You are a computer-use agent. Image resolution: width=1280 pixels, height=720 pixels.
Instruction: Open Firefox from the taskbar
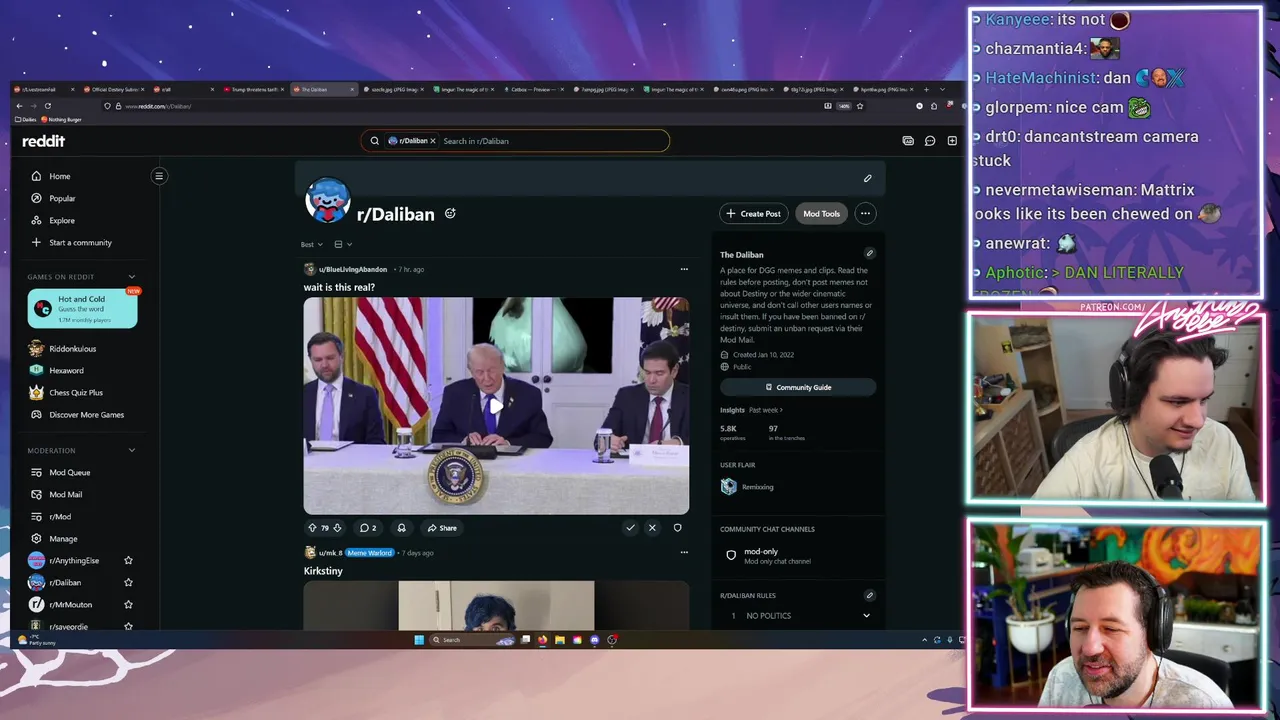[x=542, y=640]
